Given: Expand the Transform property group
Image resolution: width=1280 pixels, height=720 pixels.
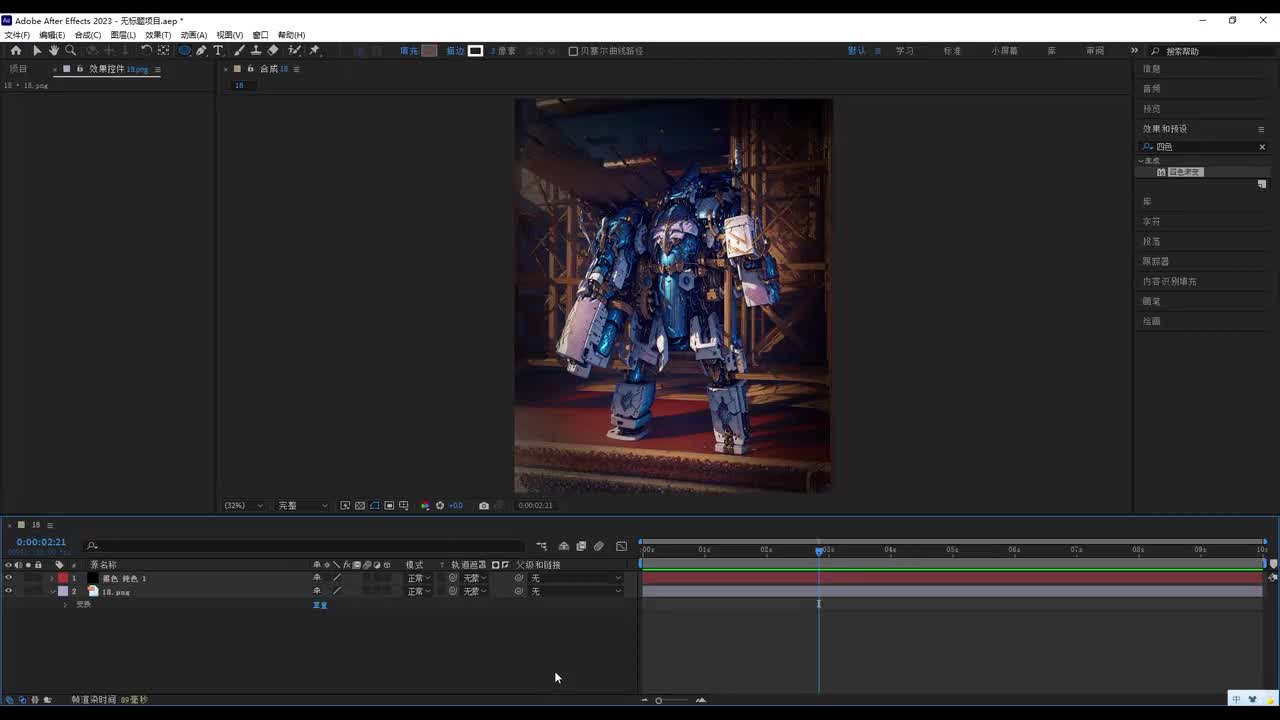Looking at the screenshot, I should (65, 605).
